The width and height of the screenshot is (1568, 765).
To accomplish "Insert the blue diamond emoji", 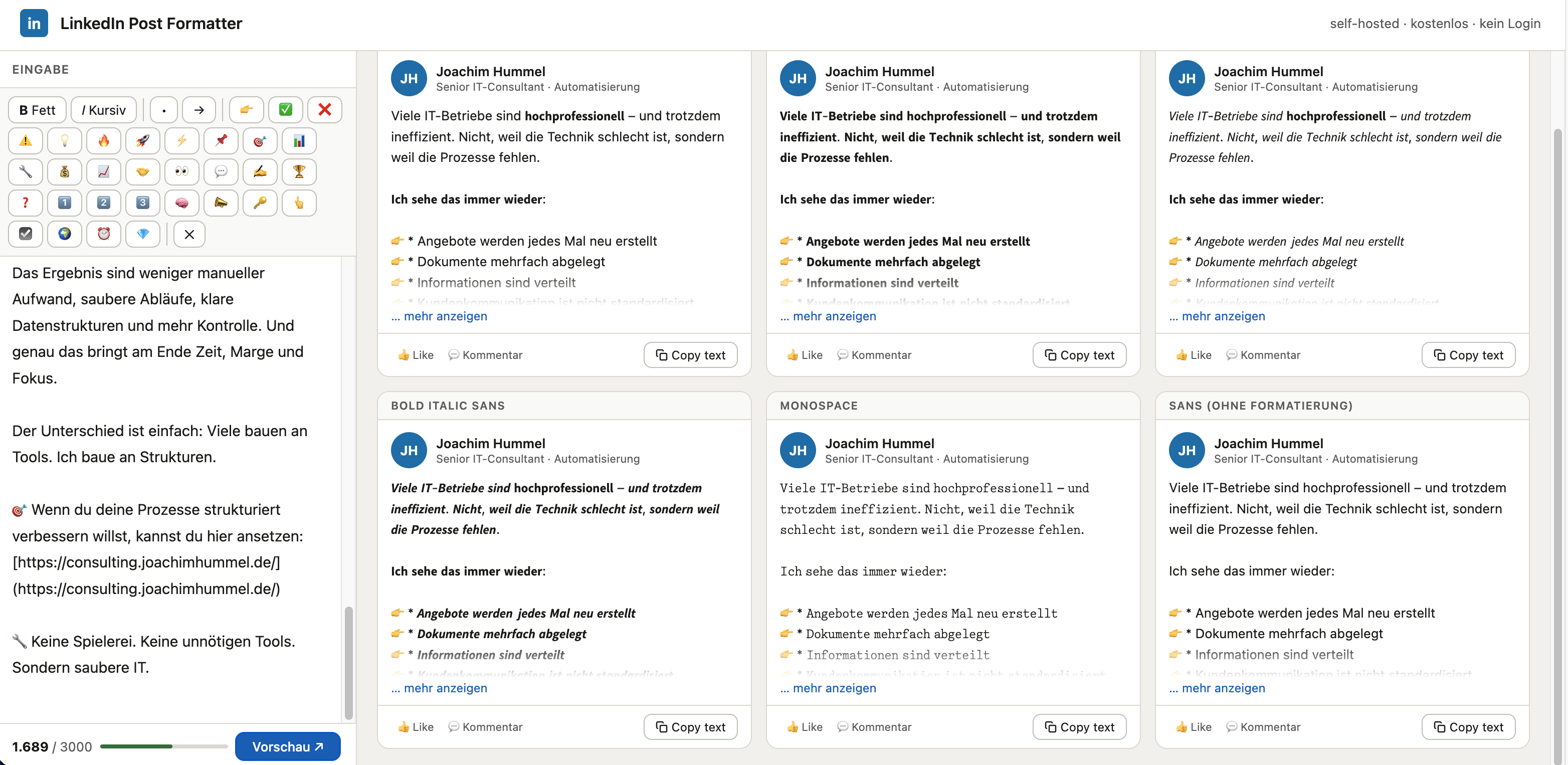I will click(142, 234).
